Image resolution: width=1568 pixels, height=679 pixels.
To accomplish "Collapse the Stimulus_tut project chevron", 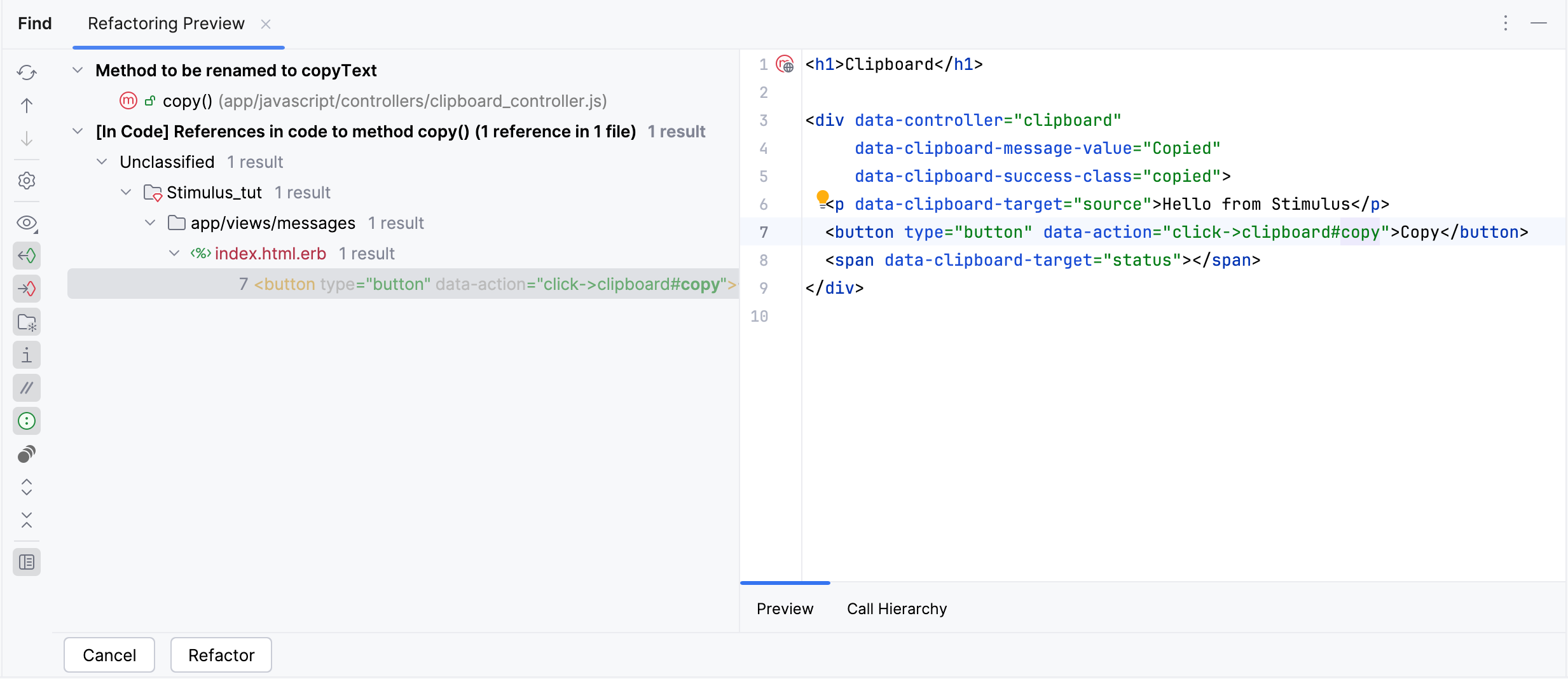I will point(126,192).
